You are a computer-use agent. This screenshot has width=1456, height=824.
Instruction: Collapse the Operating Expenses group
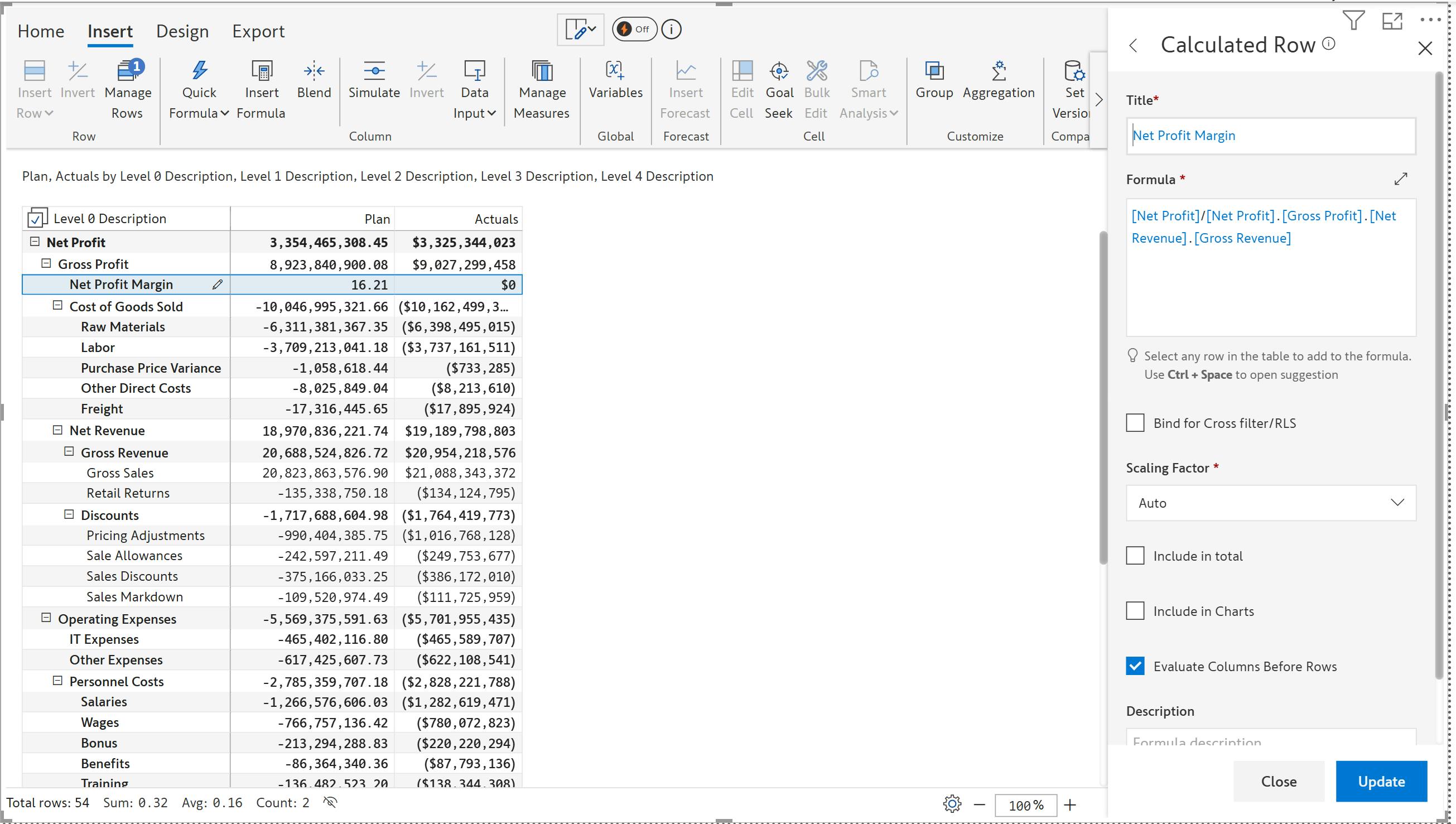point(46,618)
